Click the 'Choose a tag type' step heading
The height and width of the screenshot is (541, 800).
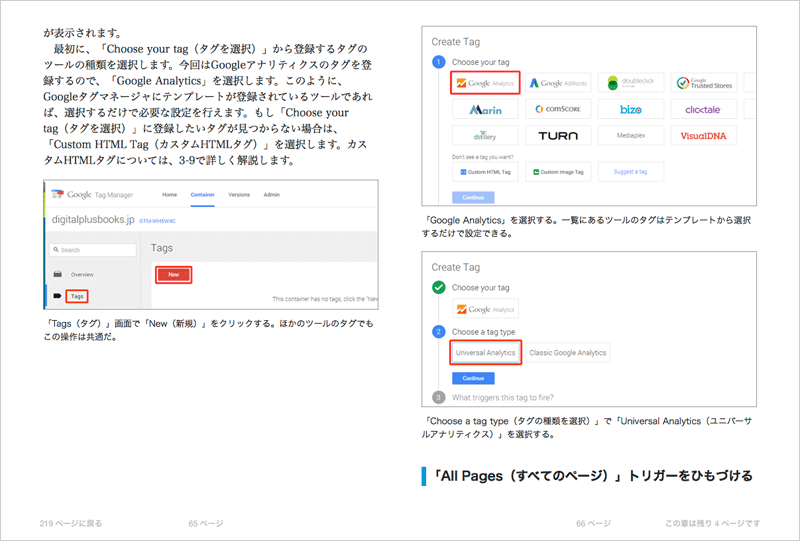[x=483, y=332]
